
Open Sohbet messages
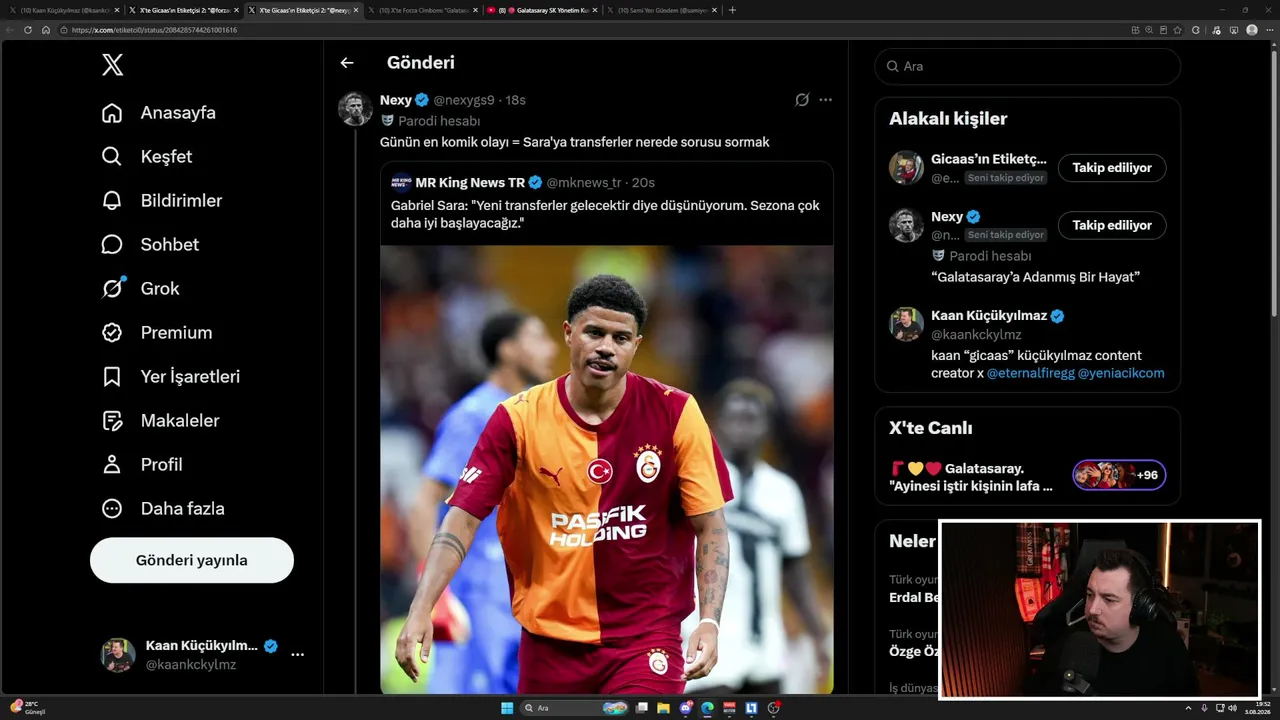click(150, 245)
